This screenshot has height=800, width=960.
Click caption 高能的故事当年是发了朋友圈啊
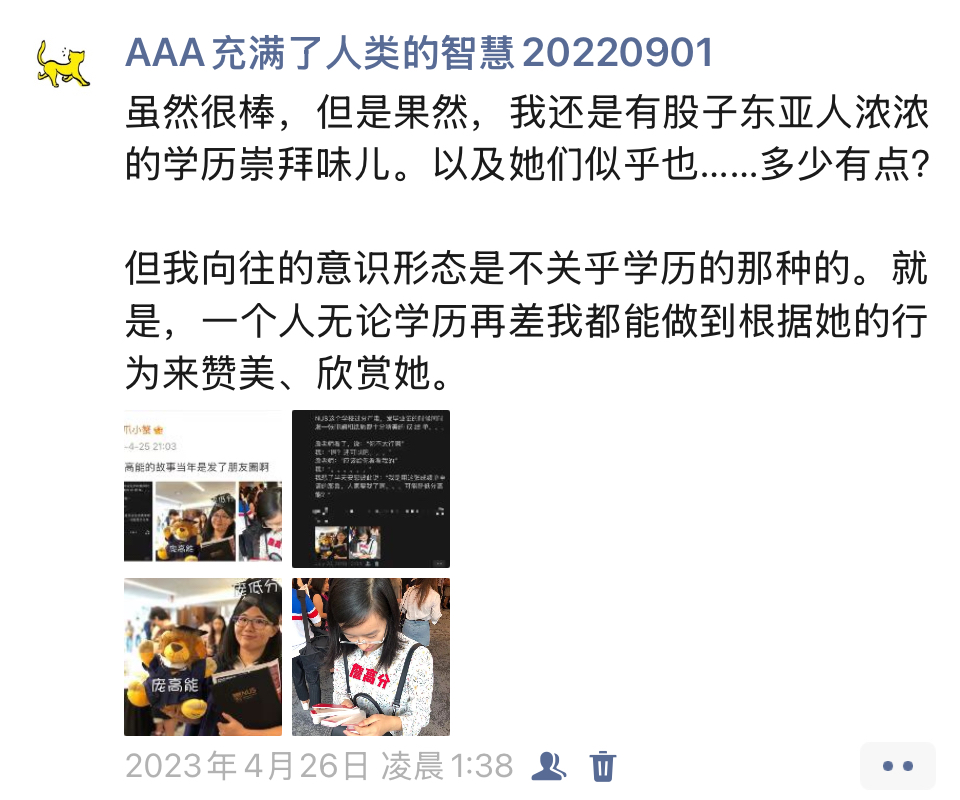pos(197,467)
